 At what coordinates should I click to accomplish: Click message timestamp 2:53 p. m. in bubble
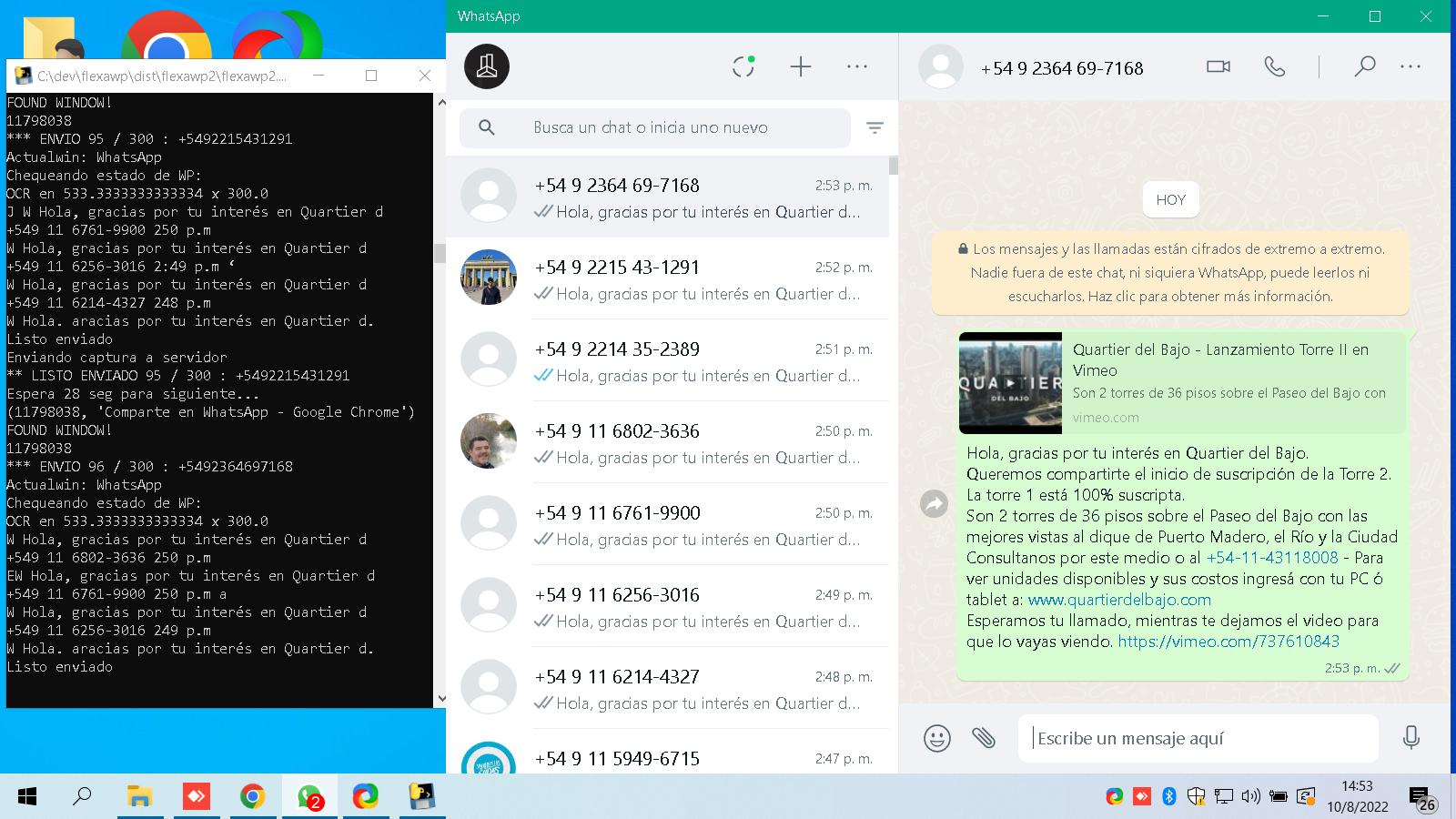tap(1351, 668)
